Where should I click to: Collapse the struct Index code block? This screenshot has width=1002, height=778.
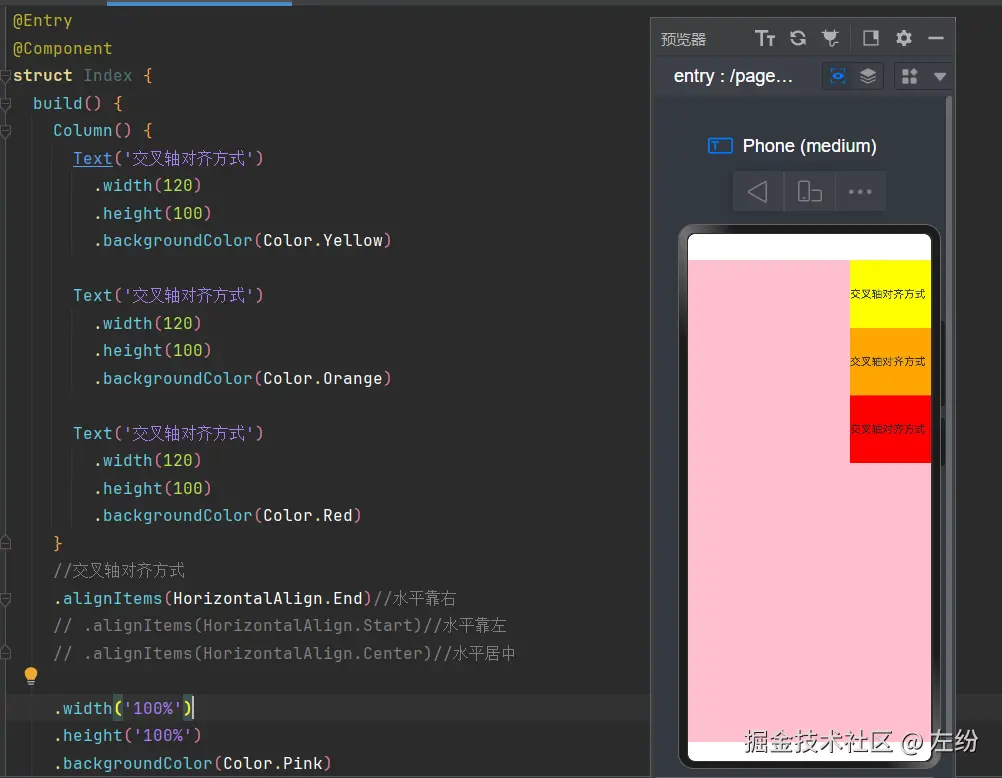[x=6, y=76]
